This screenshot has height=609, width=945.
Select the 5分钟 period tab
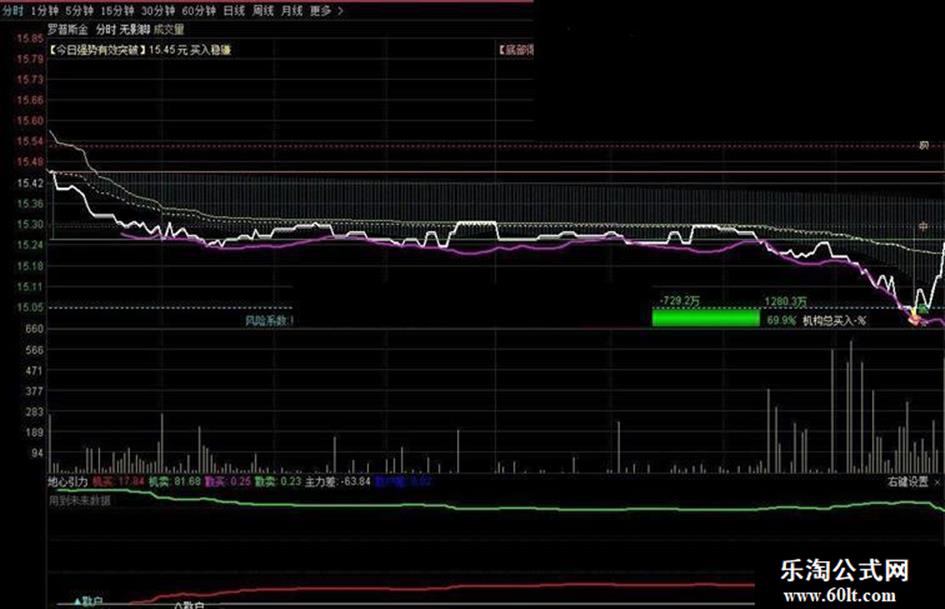pyautogui.click(x=80, y=11)
